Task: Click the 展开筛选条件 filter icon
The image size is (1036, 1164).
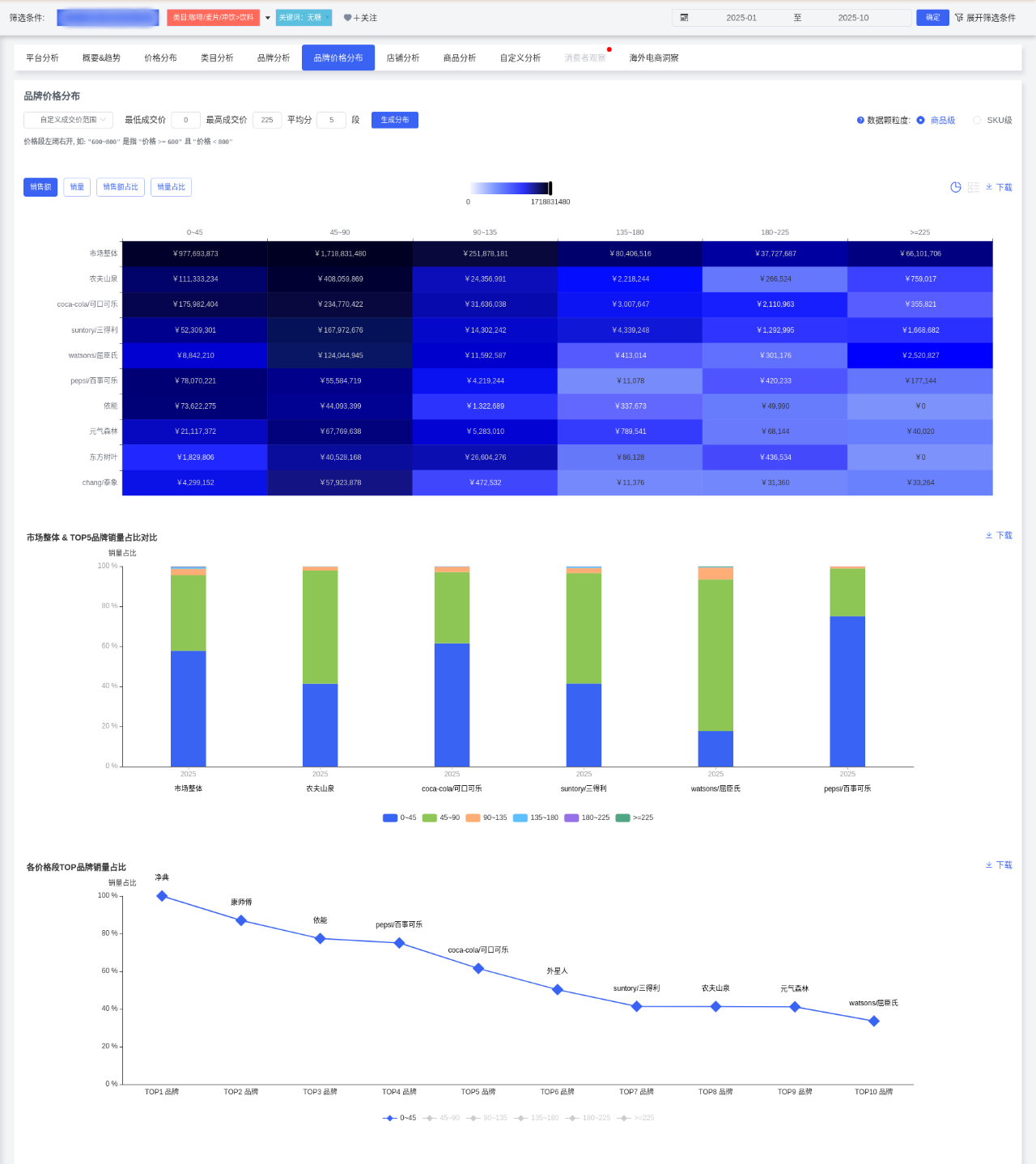Action: [x=959, y=18]
